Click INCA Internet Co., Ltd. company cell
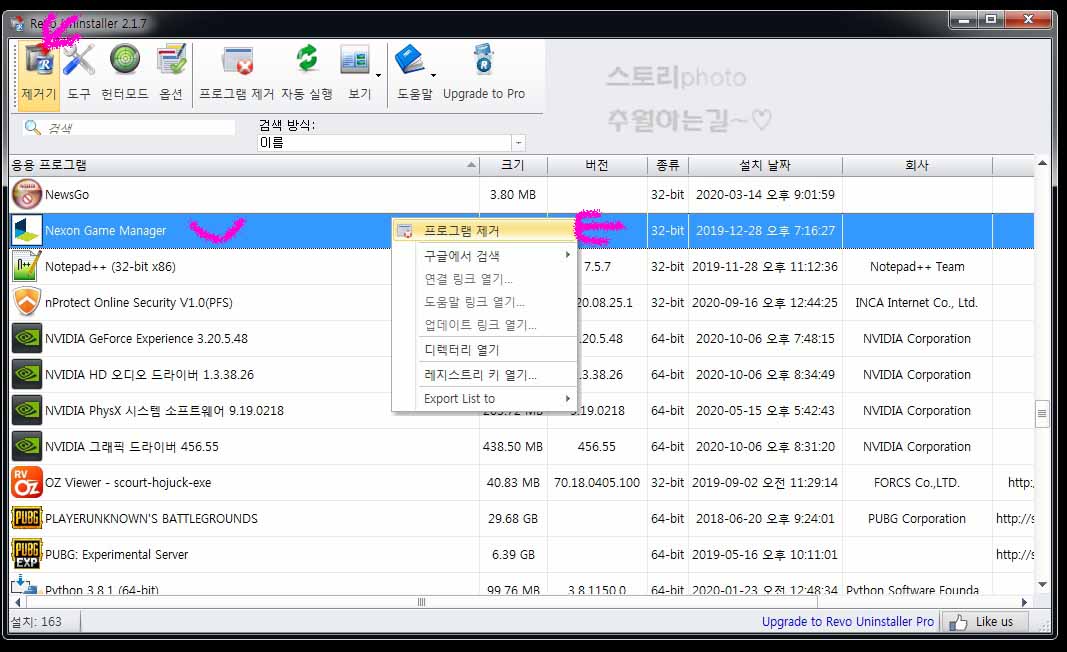Screen dimensions: 1067x652 (x=917, y=303)
